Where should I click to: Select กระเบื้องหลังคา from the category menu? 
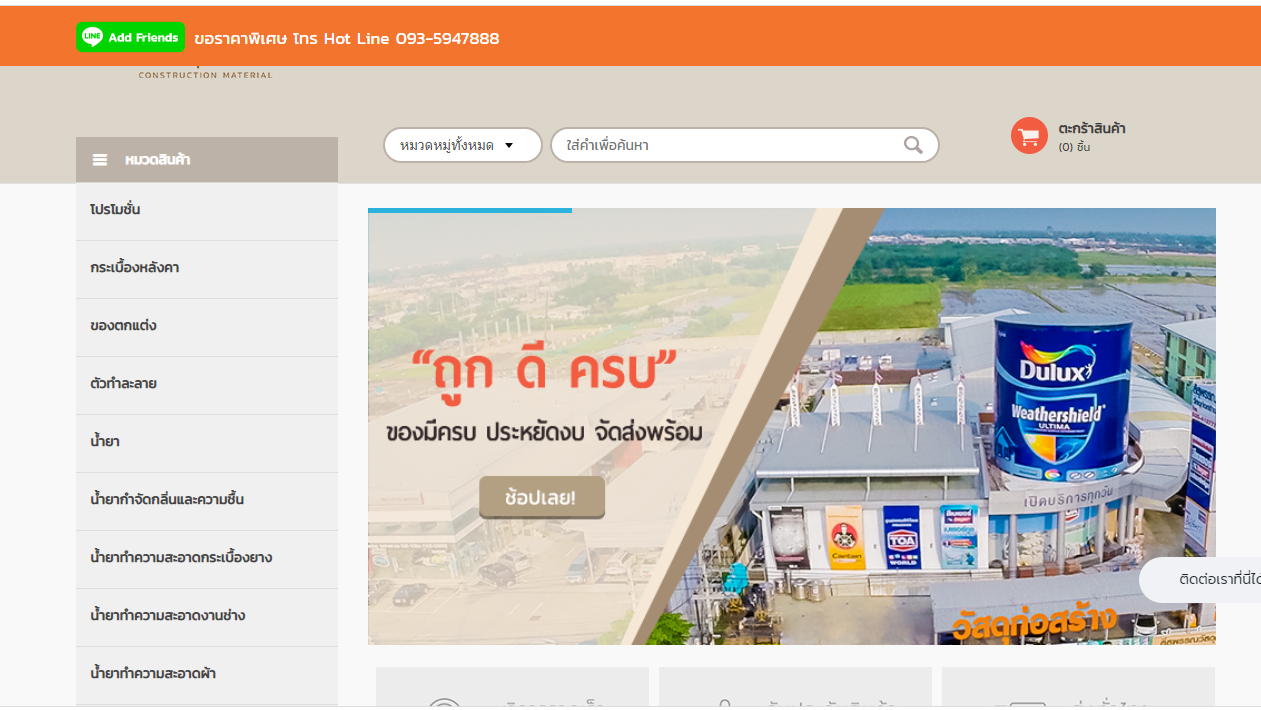207,269
